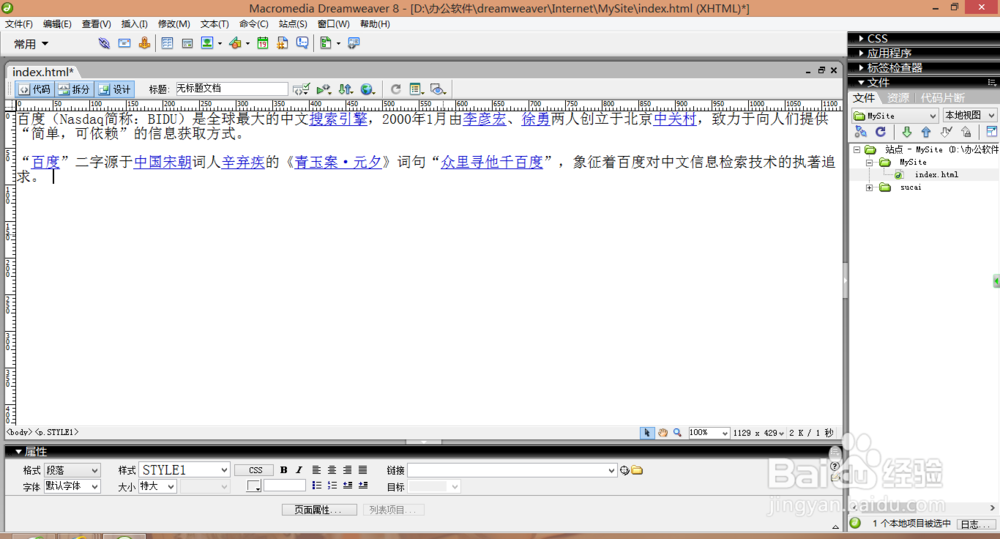The height and width of the screenshot is (539, 1000).
Task: Click the Templates insert icon
Action: coord(326,43)
